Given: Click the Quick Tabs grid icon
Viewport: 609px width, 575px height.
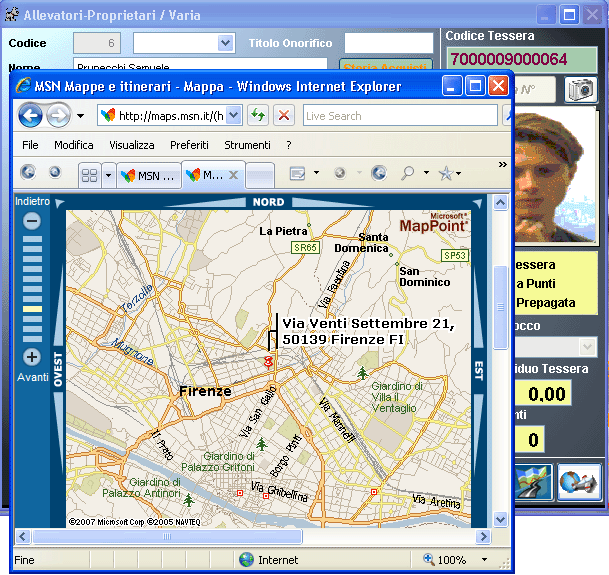Looking at the screenshot, I should [x=90, y=175].
